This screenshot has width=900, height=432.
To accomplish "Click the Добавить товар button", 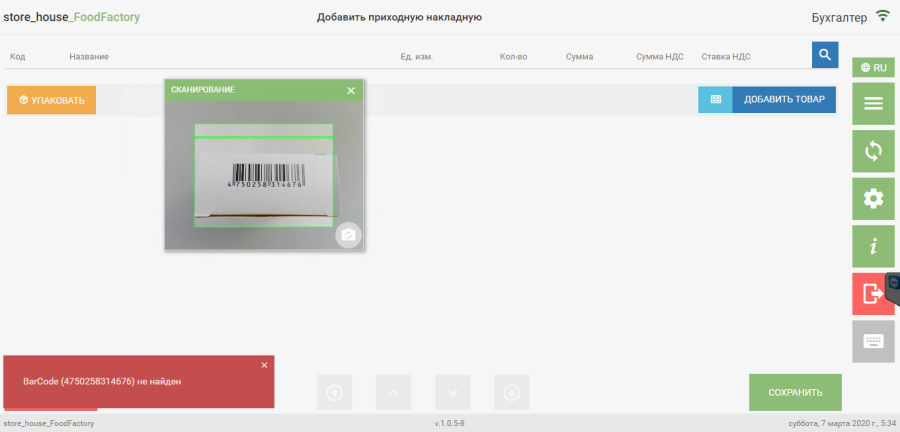I will (784, 100).
